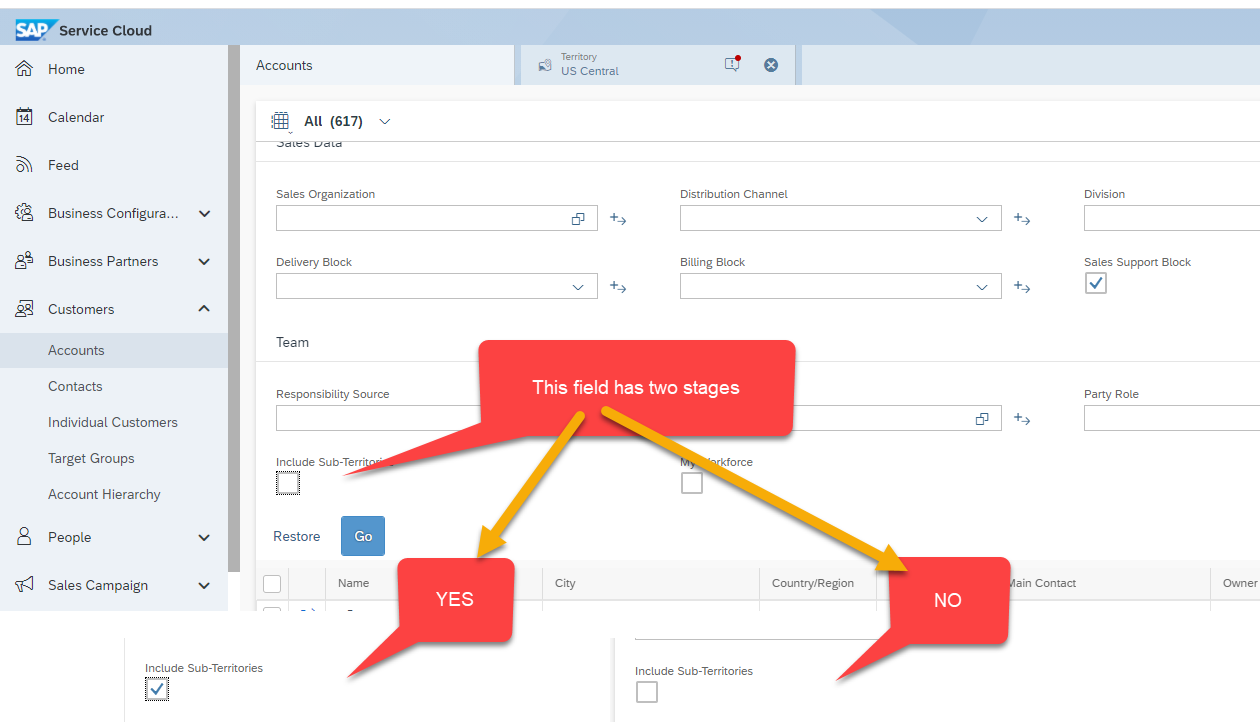Screen dimensions: 1260x722
Task: Collapse Customers menu
Action: tap(205, 309)
